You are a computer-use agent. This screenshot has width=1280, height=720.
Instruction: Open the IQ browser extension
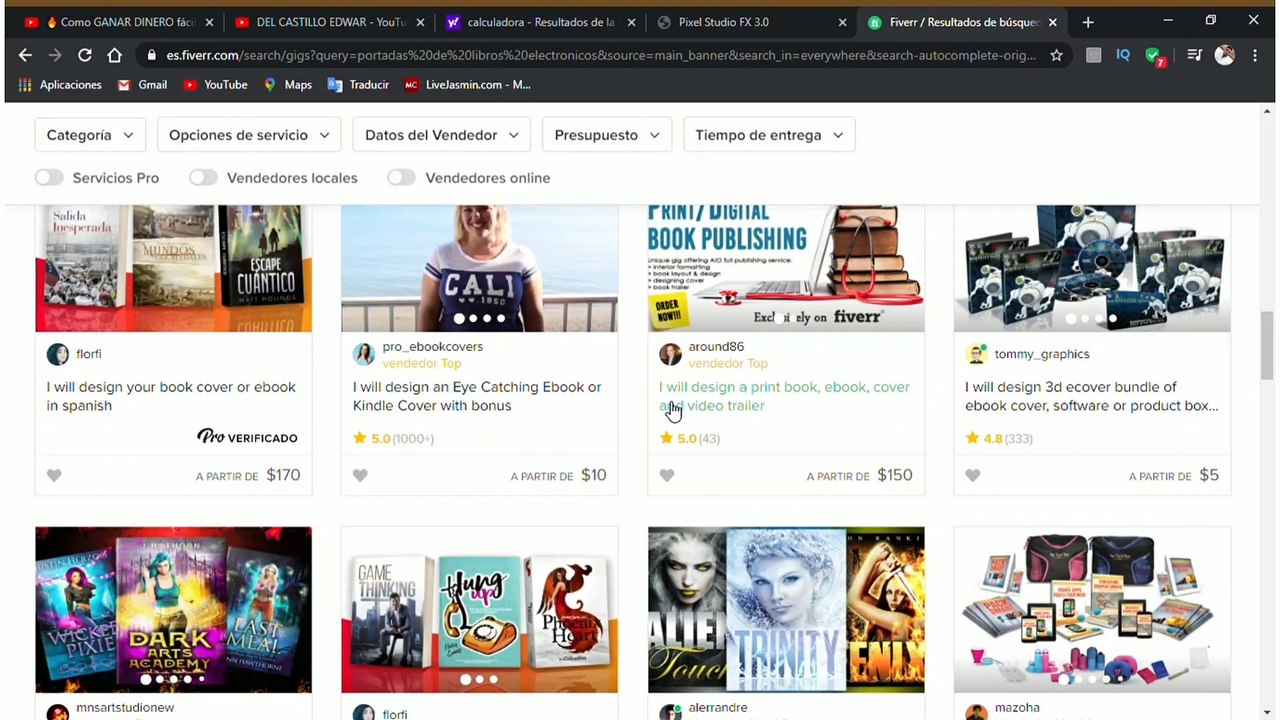tap(1123, 55)
